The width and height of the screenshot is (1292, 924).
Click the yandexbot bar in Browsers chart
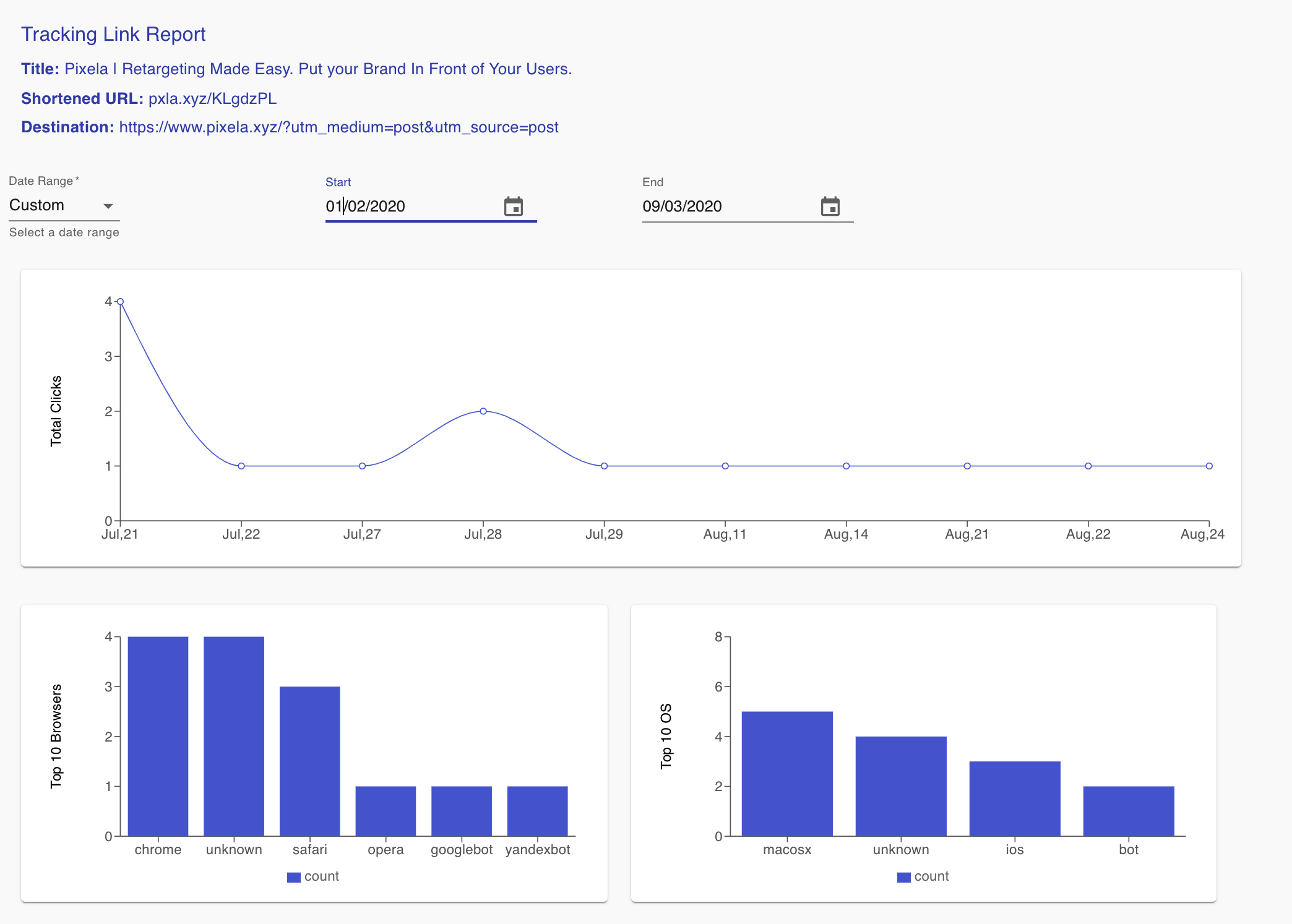tap(537, 811)
